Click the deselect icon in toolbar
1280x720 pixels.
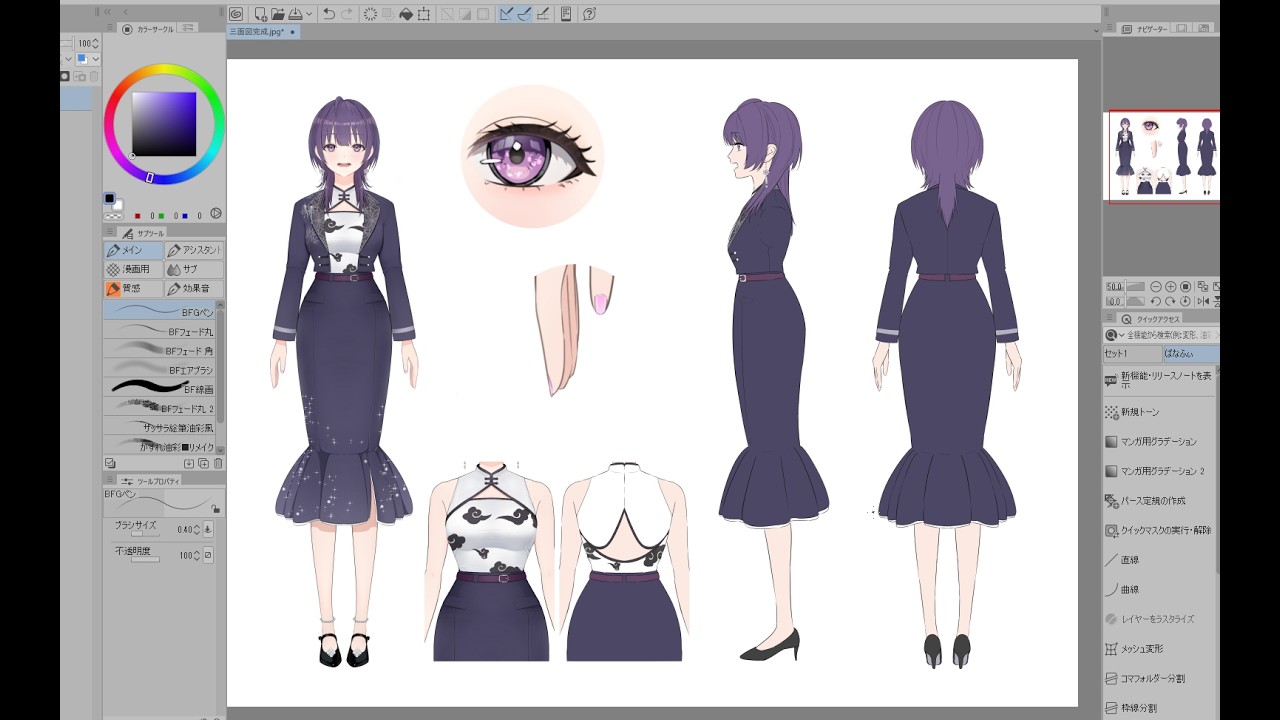click(447, 14)
